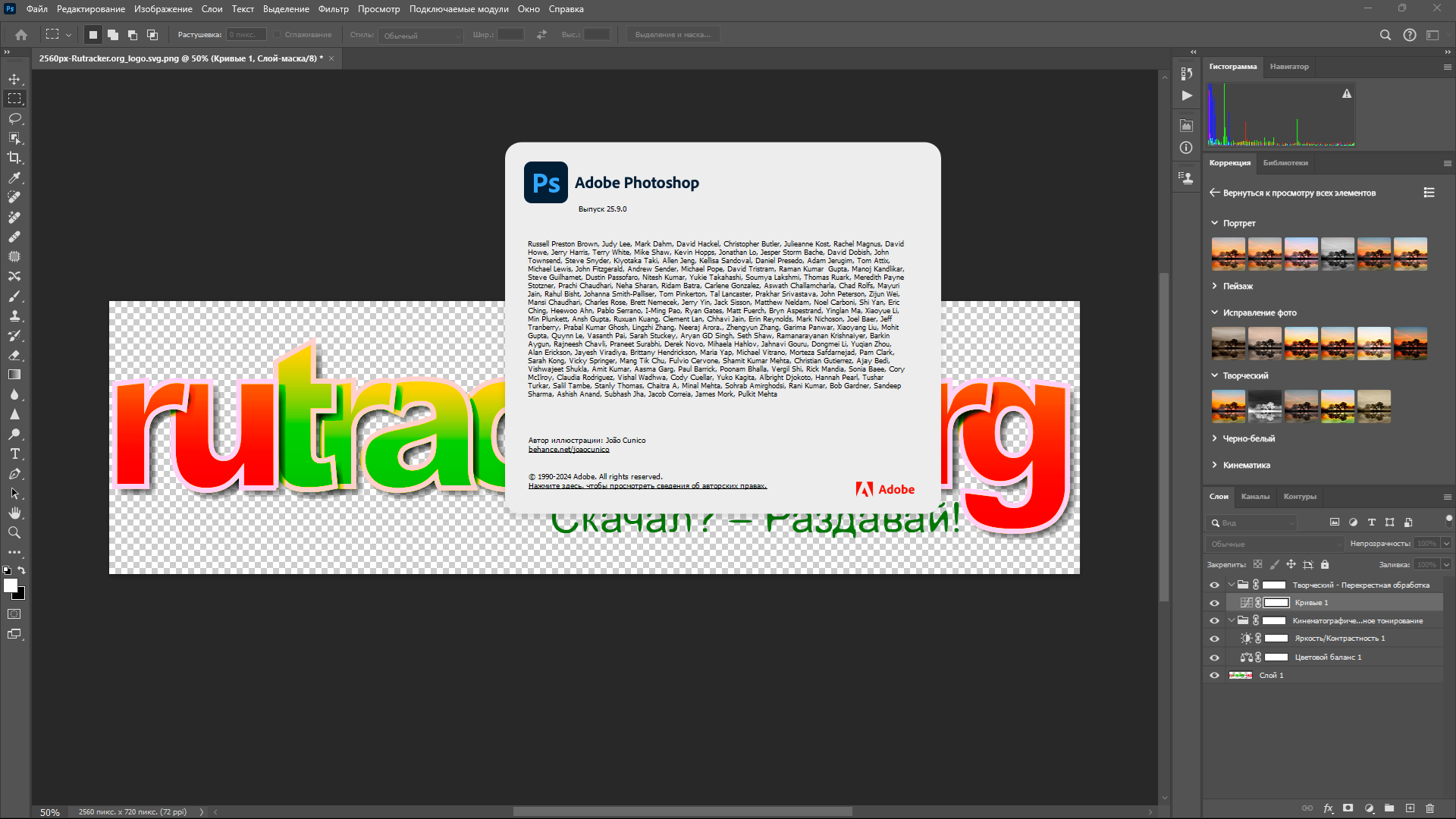The image size is (1456, 819).
Task: Select the Rectangular Marquee tool
Action: [14, 99]
